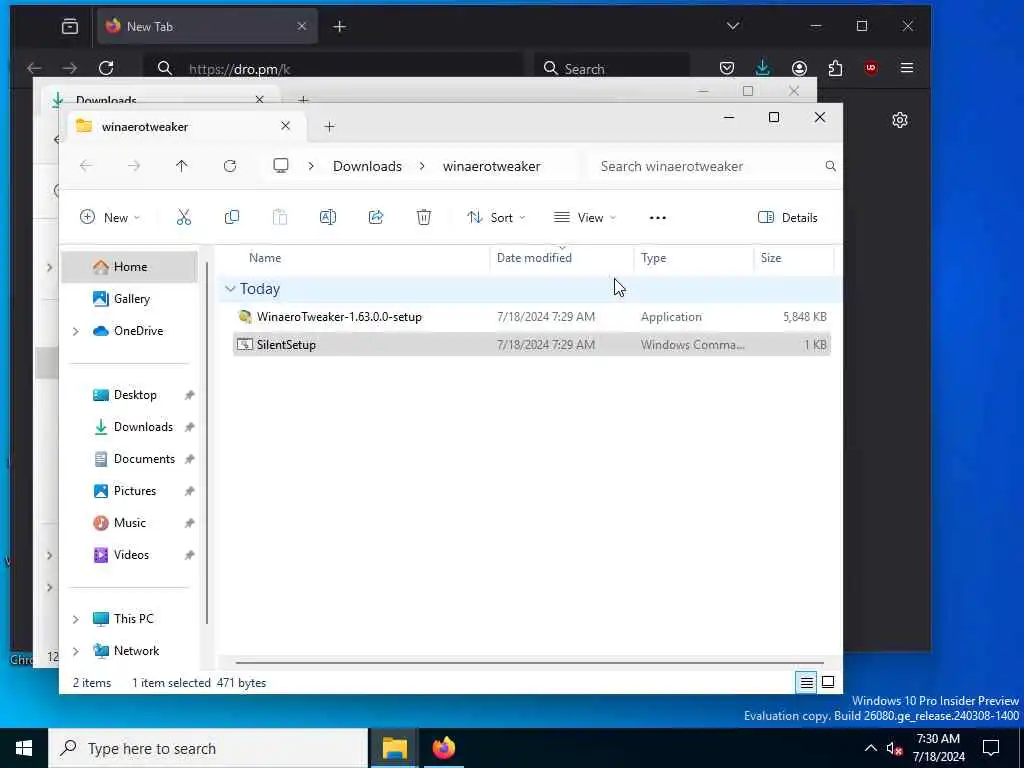This screenshot has width=1024, height=768.
Task: Click the muted volume icon in system tray
Action: [x=895, y=748]
